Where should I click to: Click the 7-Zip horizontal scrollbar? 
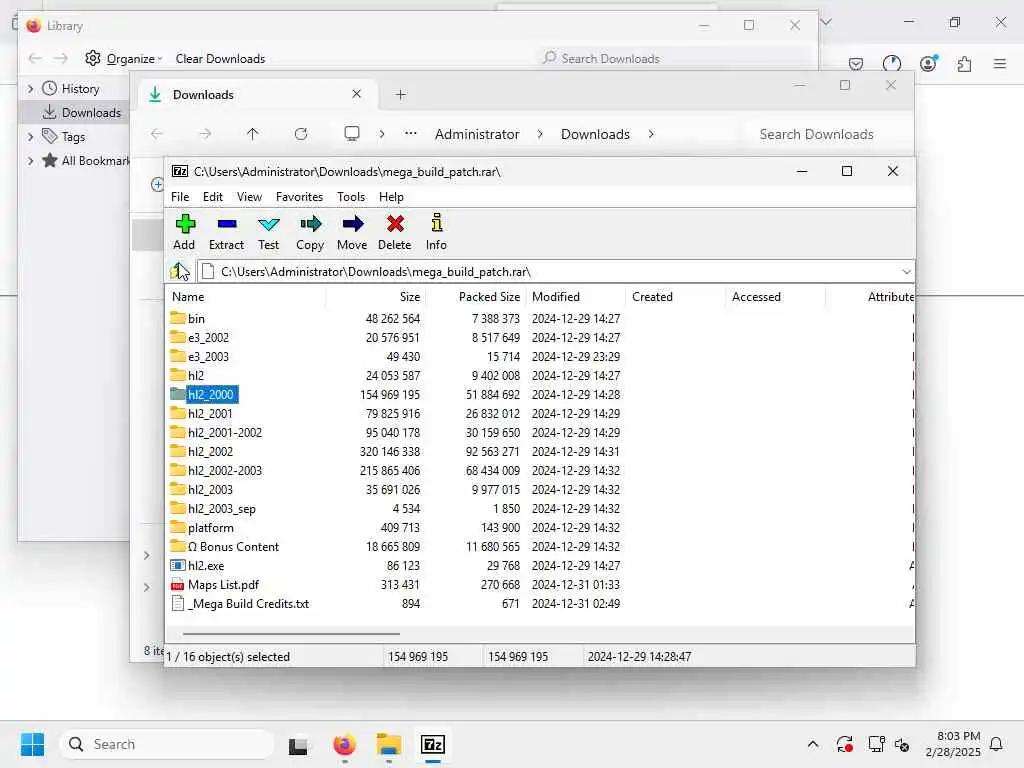(x=291, y=633)
